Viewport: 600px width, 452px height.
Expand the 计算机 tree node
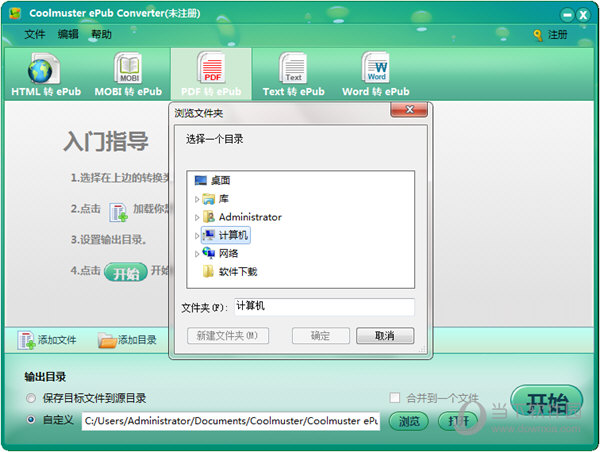pos(197,236)
